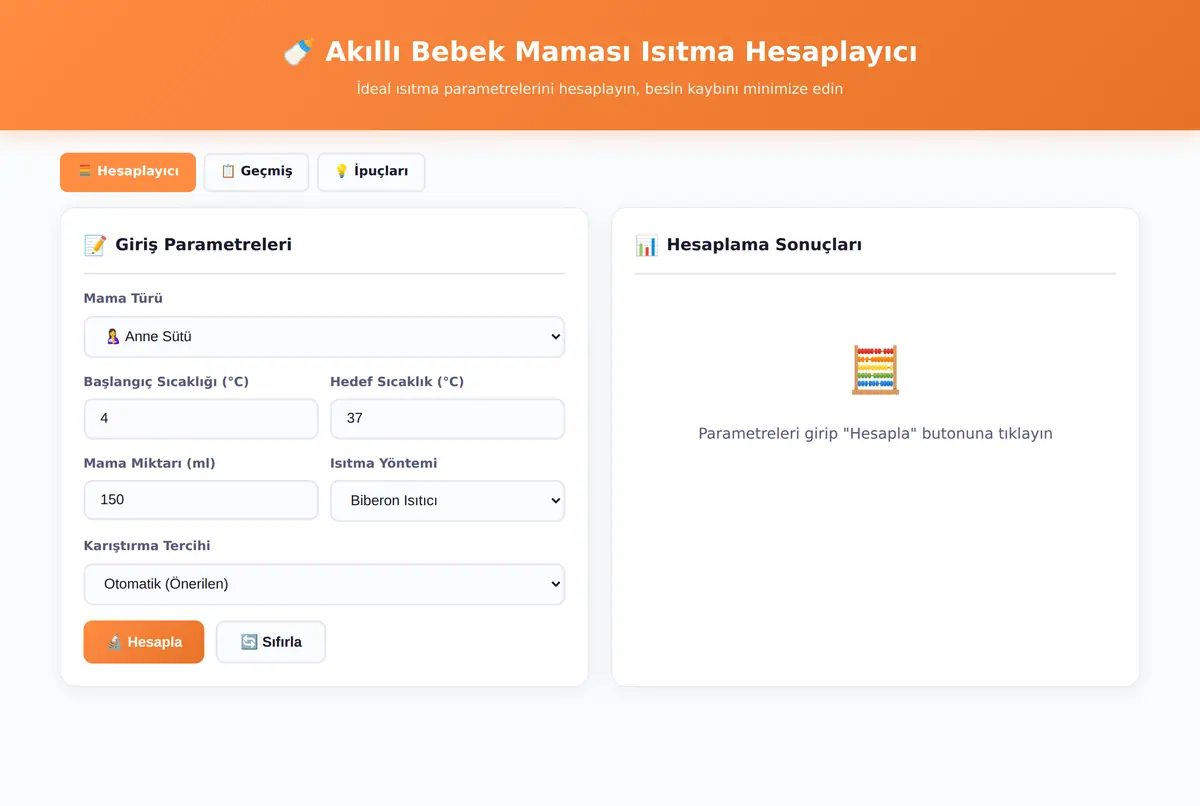The image size is (1200, 806).
Task: Click the Mama Miktarı input field
Action: [x=201, y=501]
